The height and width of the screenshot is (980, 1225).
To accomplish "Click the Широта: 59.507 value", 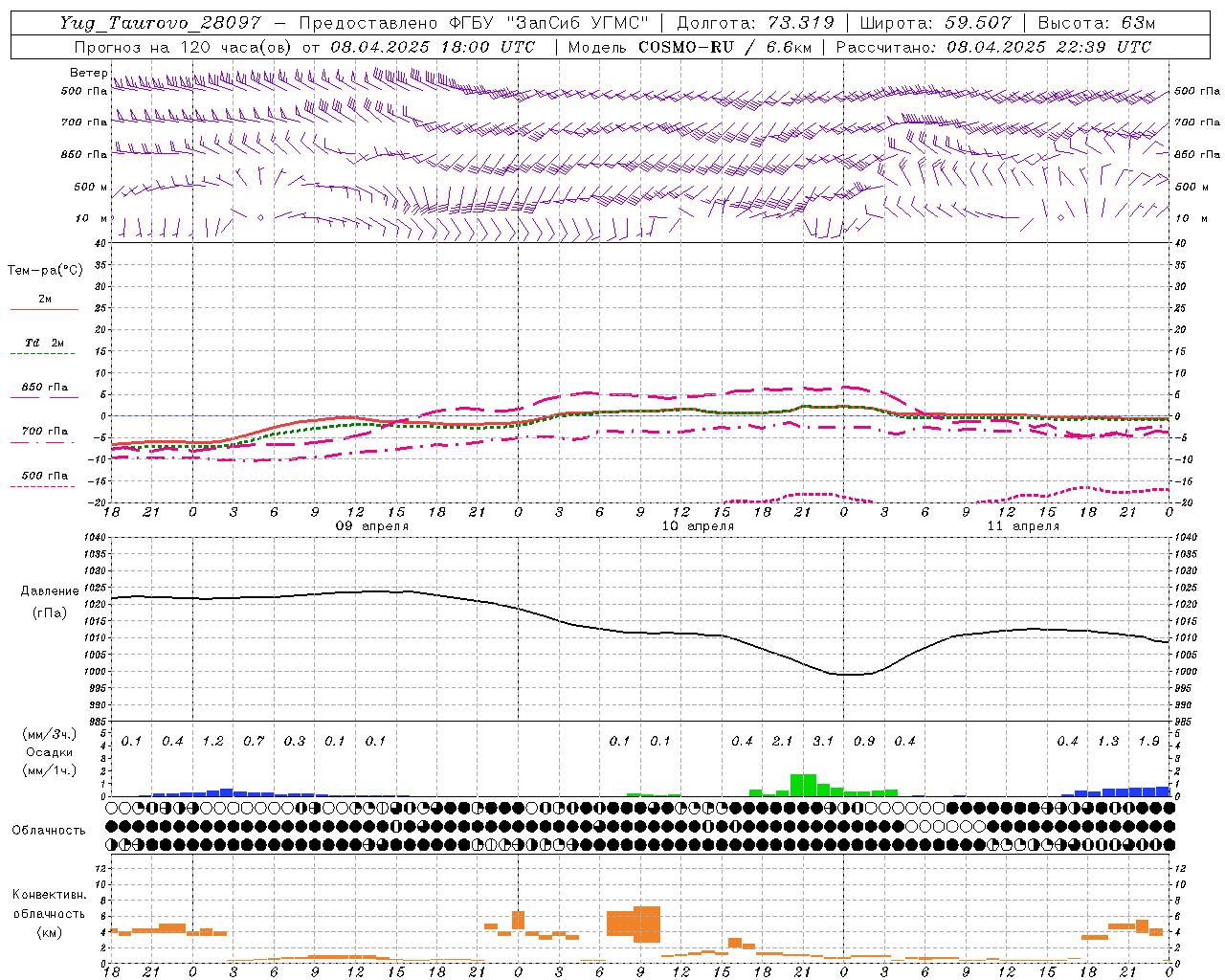I will point(935,23).
